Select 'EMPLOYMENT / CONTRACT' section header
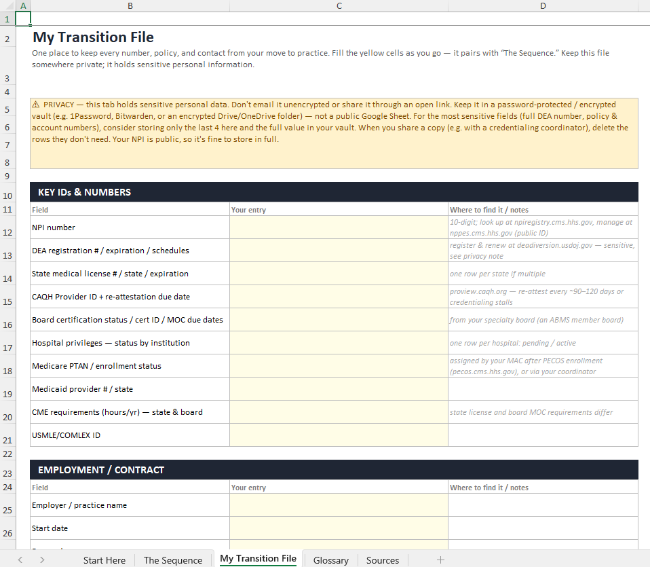Viewport: 650px width, 567px height. tap(334, 470)
